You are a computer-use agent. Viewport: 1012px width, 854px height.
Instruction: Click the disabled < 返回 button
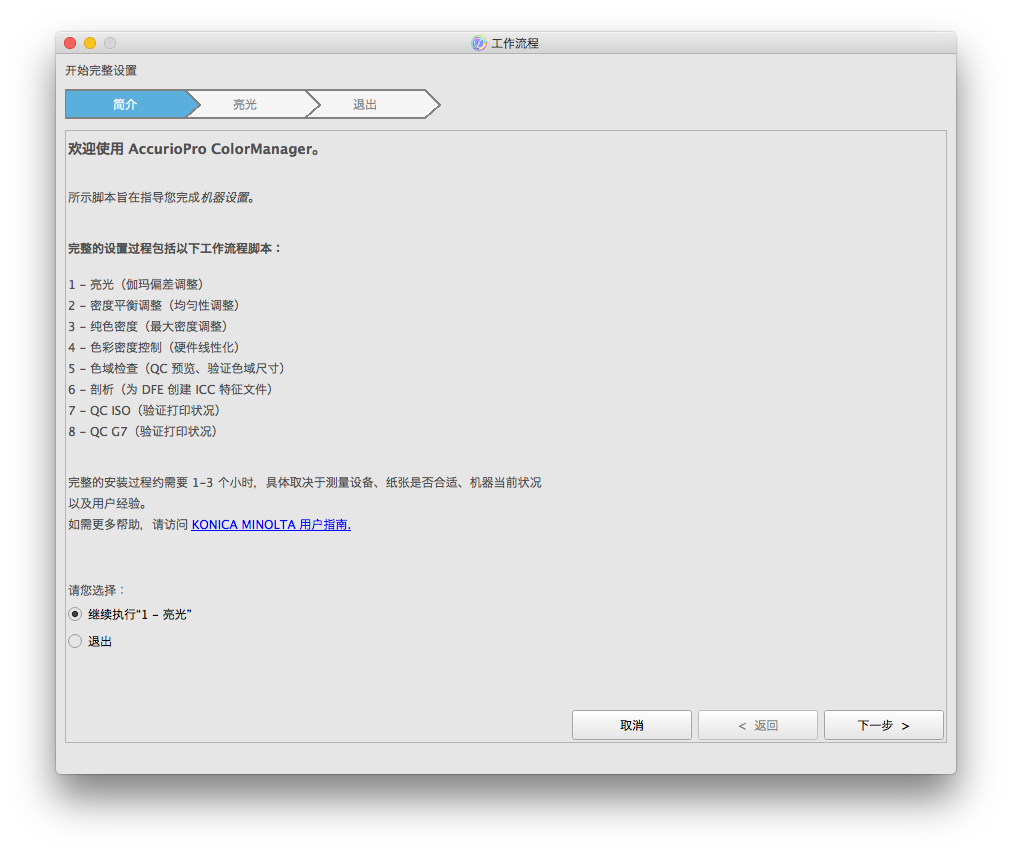tap(758, 726)
